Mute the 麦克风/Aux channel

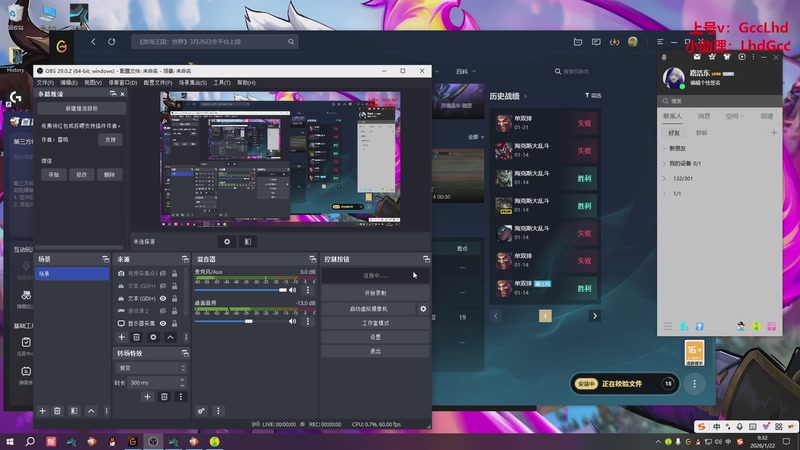pyautogui.click(x=292, y=290)
